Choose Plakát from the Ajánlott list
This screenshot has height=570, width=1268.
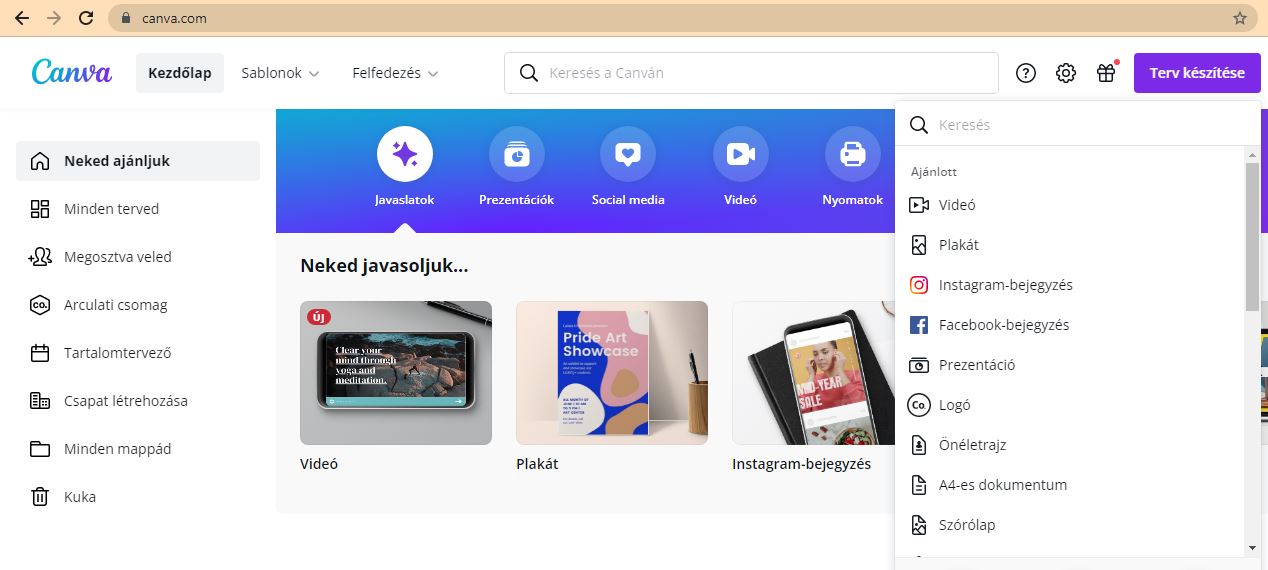1070,245
